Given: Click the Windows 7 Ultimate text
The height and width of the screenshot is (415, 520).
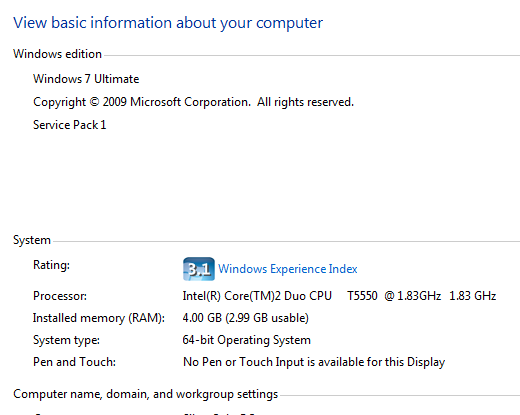Looking at the screenshot, I should pyautogui.click(x=86, y=79).
